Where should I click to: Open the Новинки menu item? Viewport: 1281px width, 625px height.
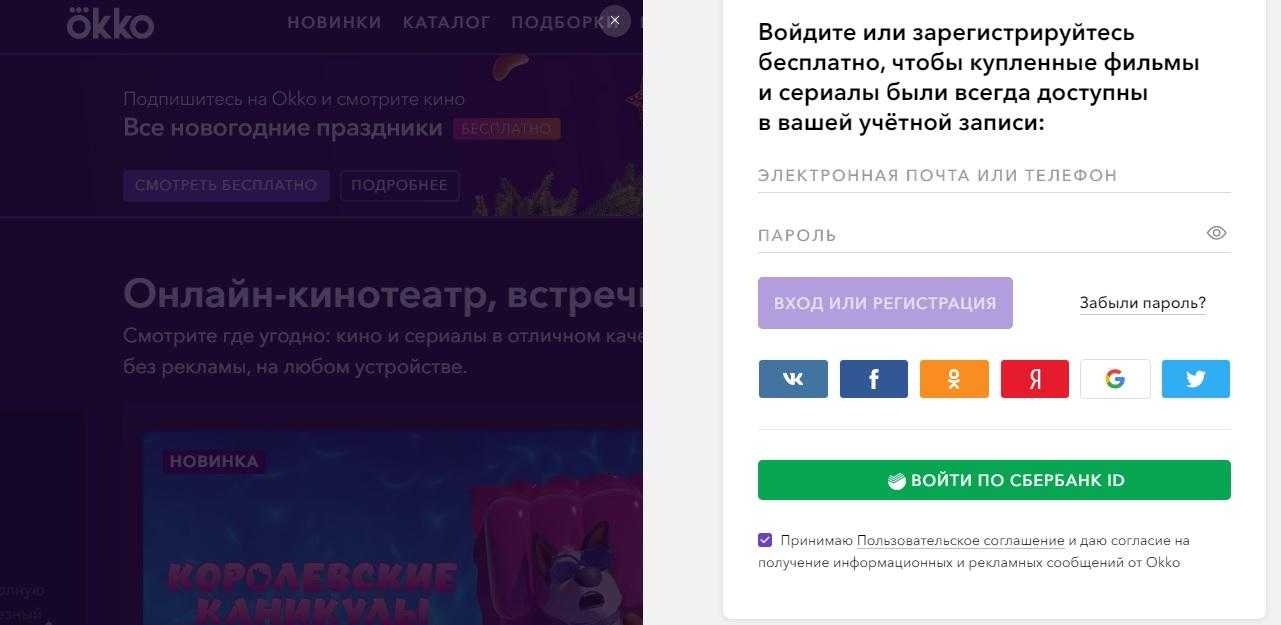[x=334, y=22]
